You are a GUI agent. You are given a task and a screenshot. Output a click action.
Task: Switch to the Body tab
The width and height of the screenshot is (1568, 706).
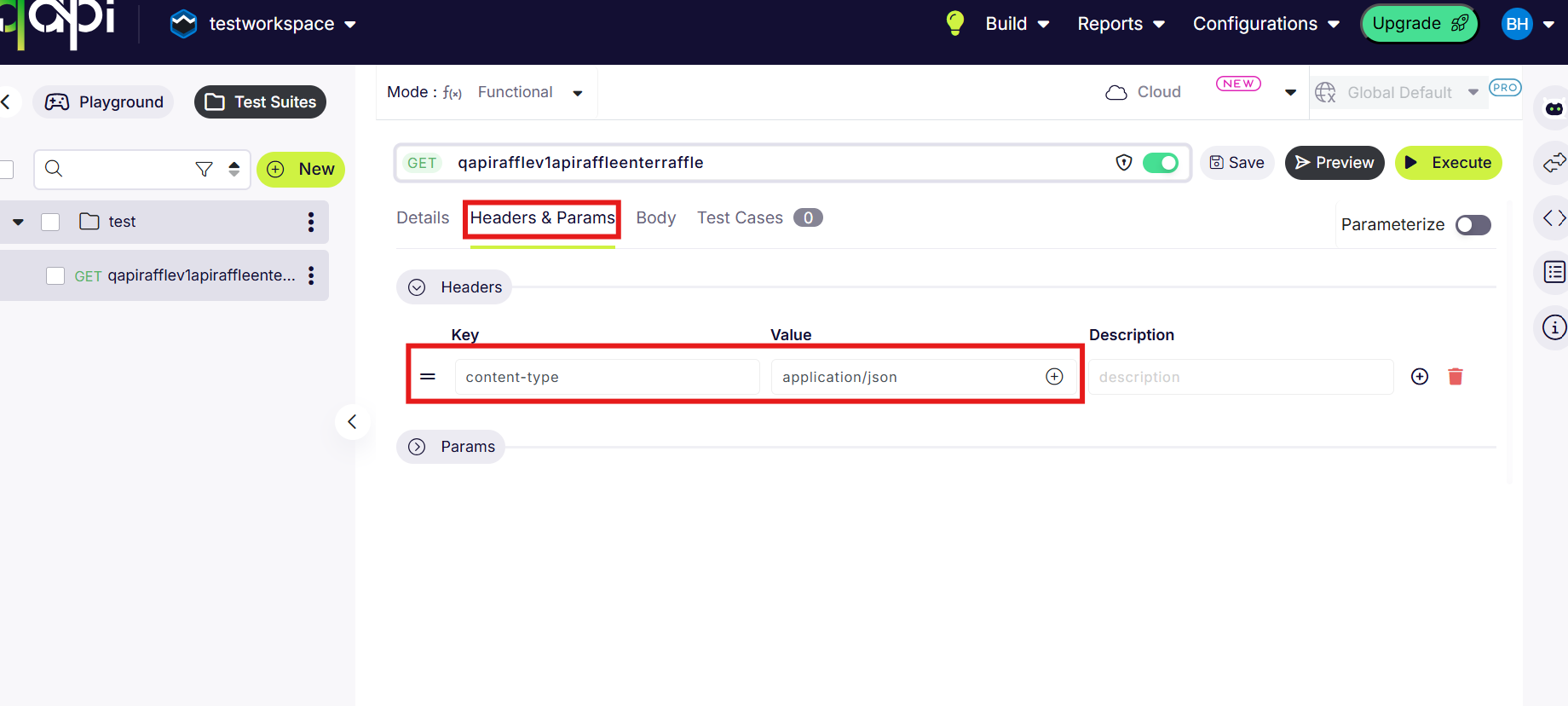656,217
